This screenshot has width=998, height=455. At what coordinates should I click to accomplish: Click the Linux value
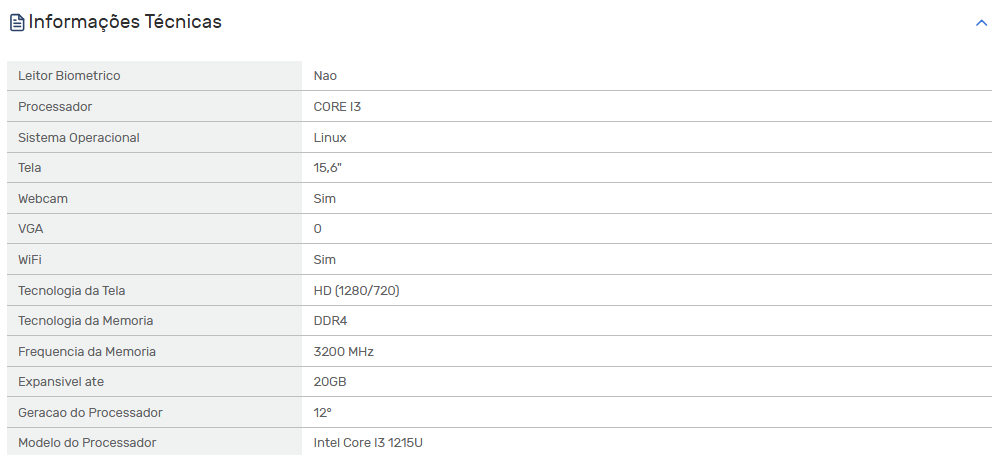(330, 137)
